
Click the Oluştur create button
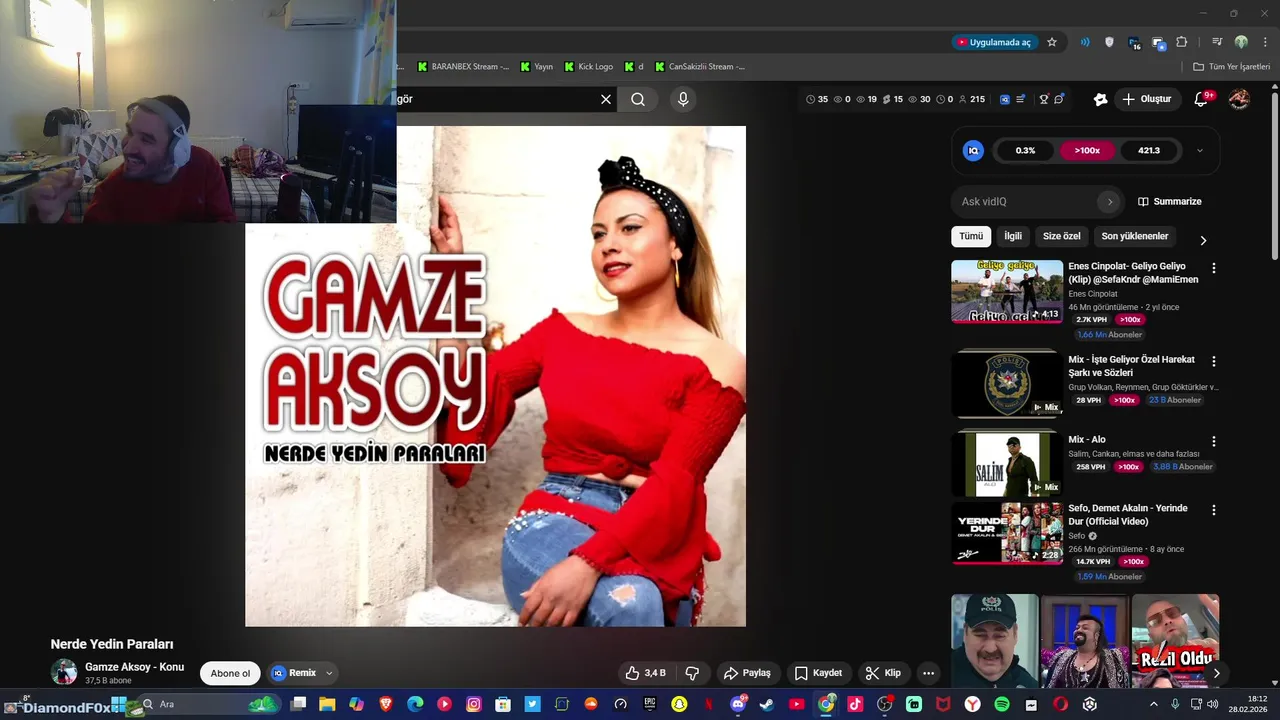click(x=1147, y=99)
